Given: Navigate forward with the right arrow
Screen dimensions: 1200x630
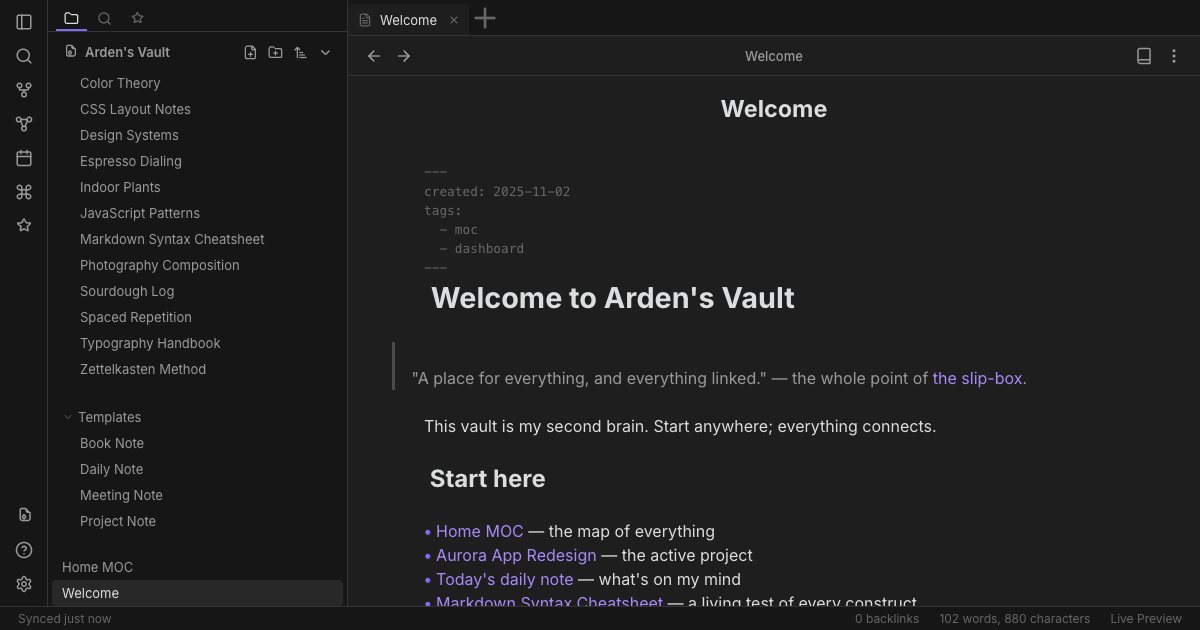Looking at the screenshot, I should coord(404,56).
